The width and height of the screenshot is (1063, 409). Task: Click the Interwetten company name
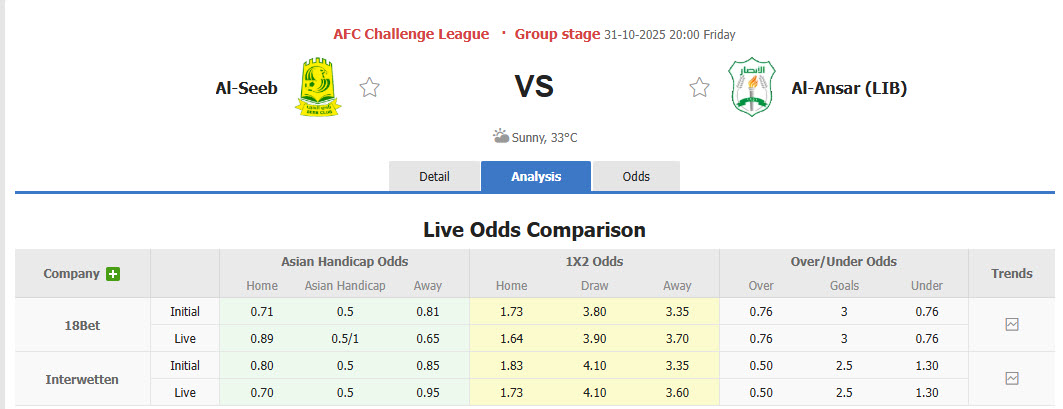point(82,379)
